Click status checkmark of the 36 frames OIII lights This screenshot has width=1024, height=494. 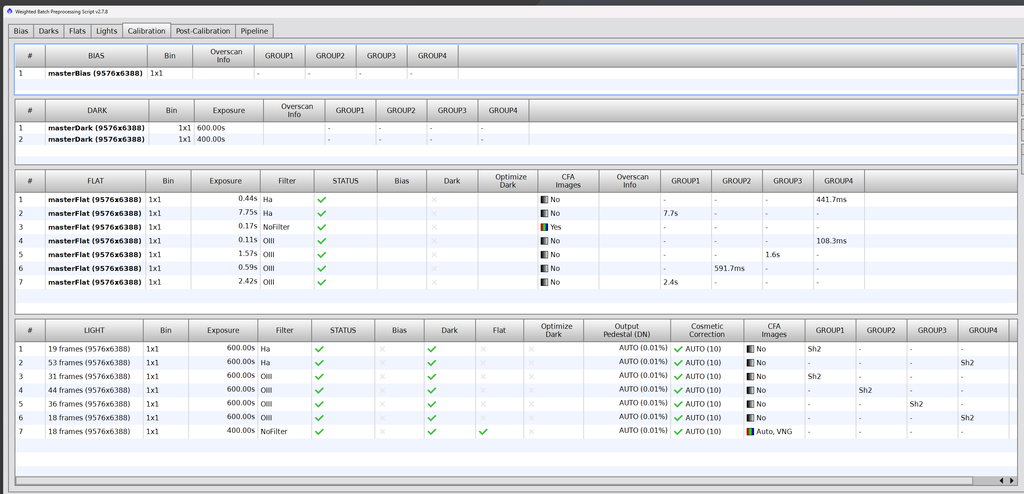coord(319,404)
